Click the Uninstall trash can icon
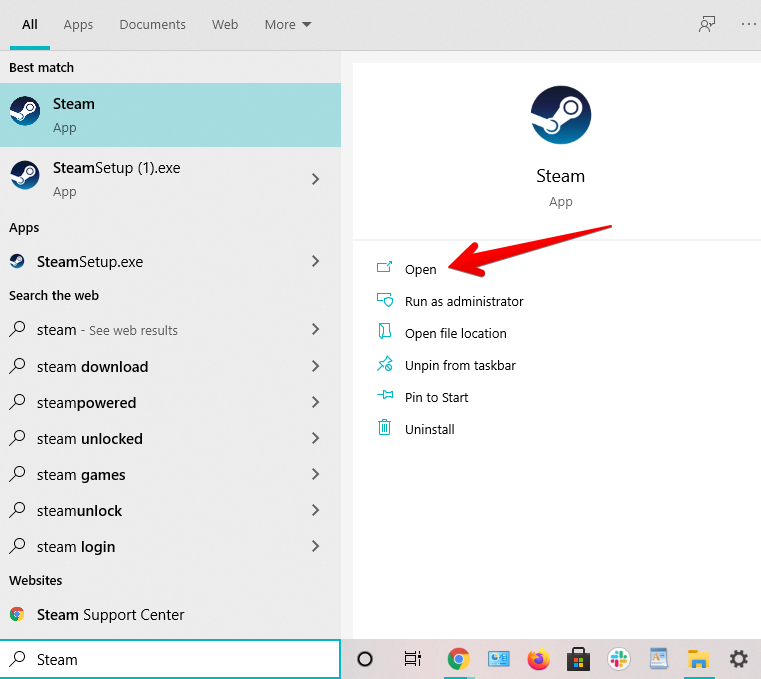The width and height of the screenshot is (761, 679). click(384, 427)
